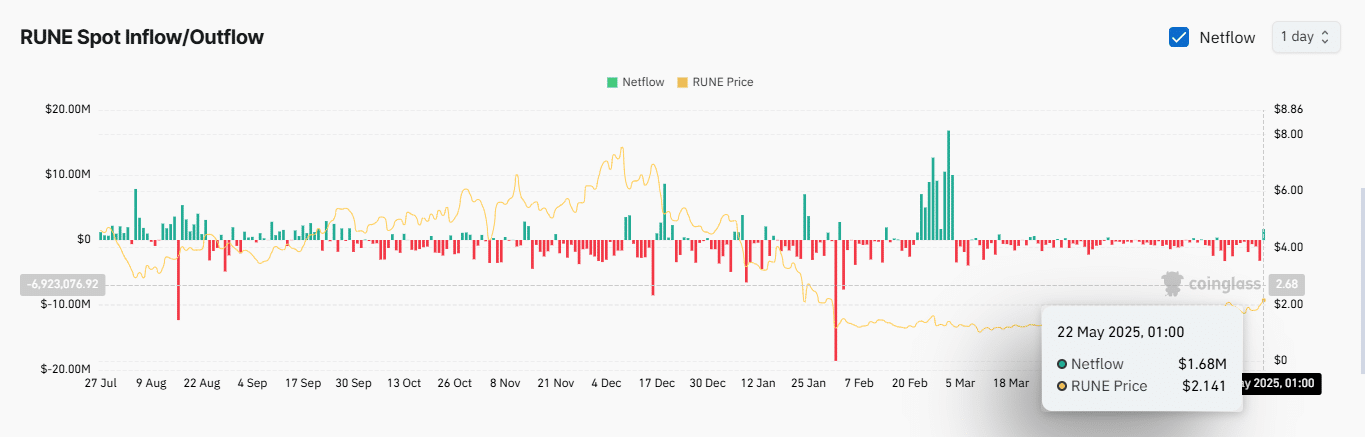Select the deepest red bar in early February
This screenshot has height=437, width=1365.
835,300
